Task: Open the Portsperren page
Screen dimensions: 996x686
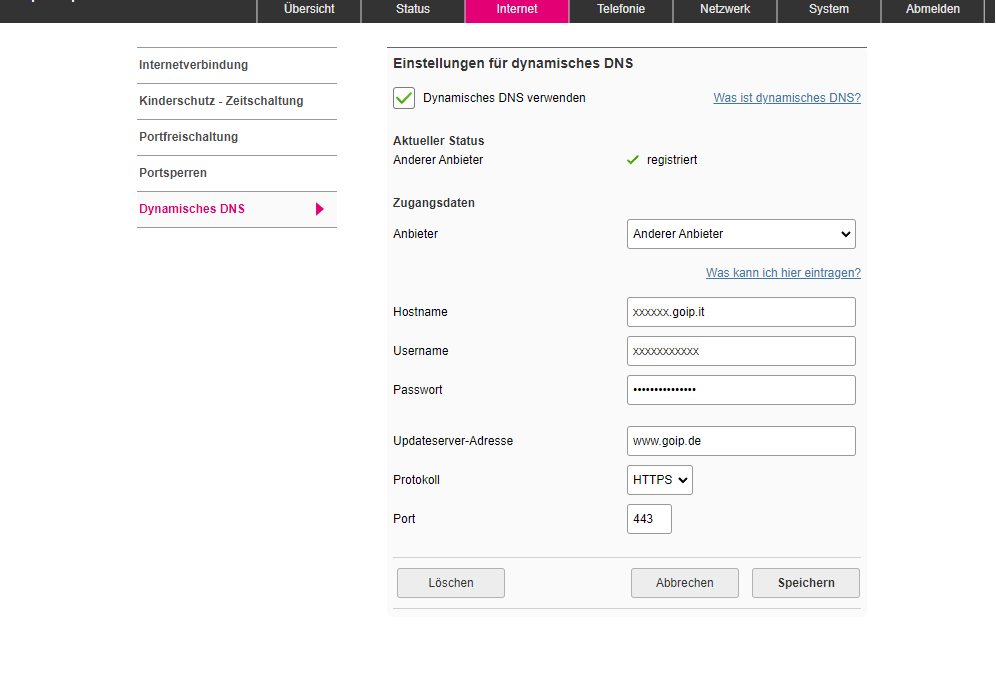Action: (x=237, y=173)
